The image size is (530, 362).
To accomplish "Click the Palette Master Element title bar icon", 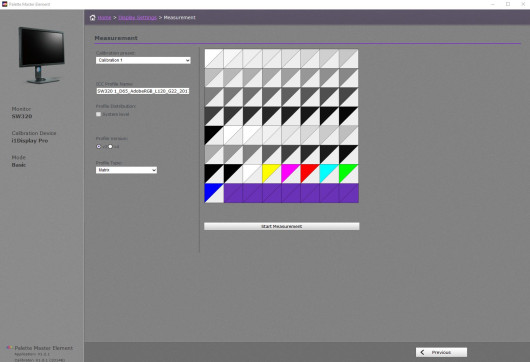I will (x=4, y=4).
